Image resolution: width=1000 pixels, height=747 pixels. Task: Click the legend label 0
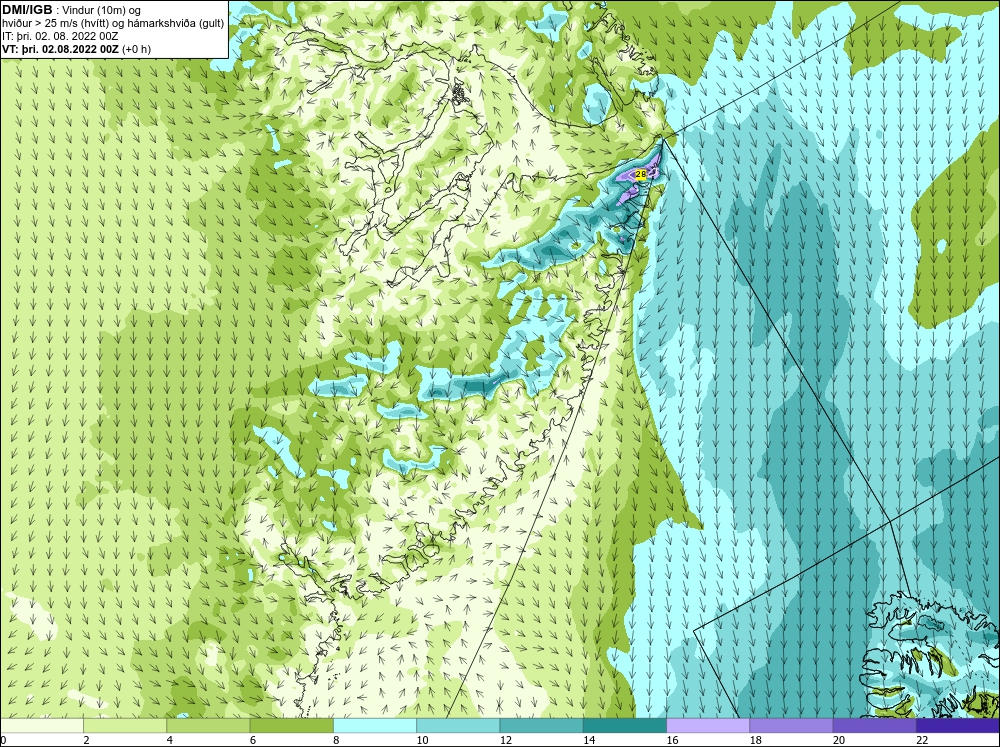pos(3,740)
